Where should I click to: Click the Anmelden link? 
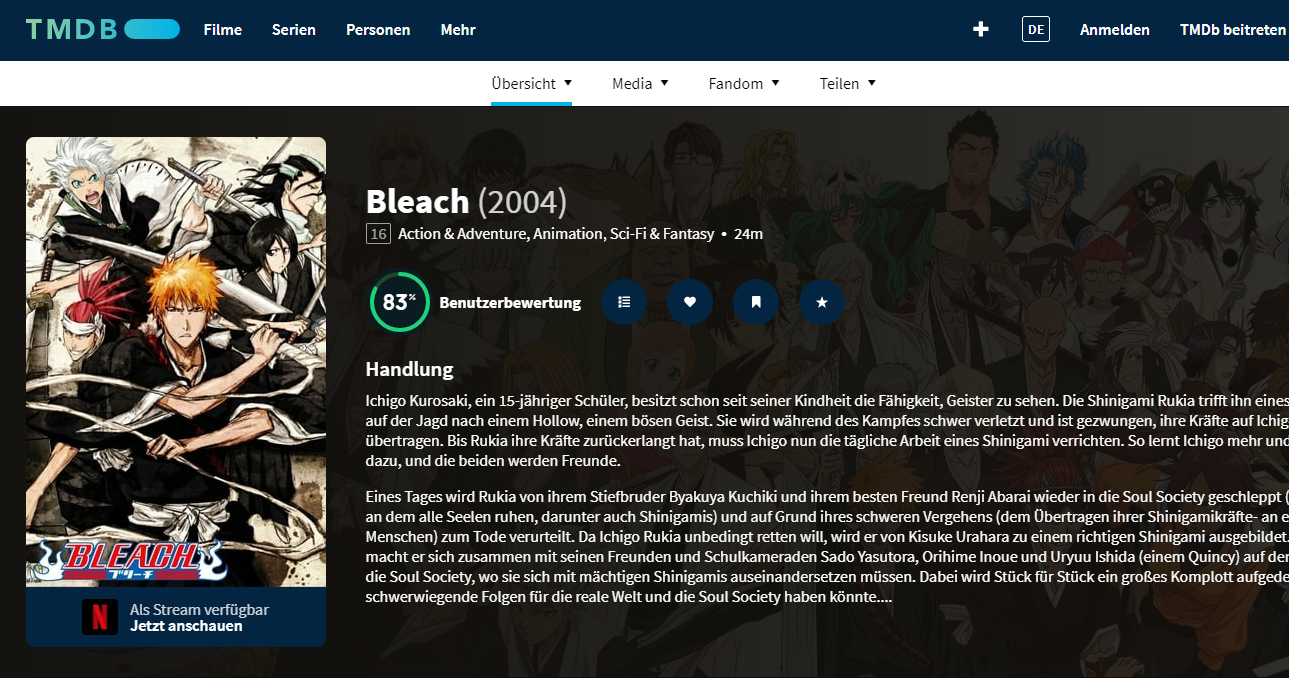(1115, 30)
